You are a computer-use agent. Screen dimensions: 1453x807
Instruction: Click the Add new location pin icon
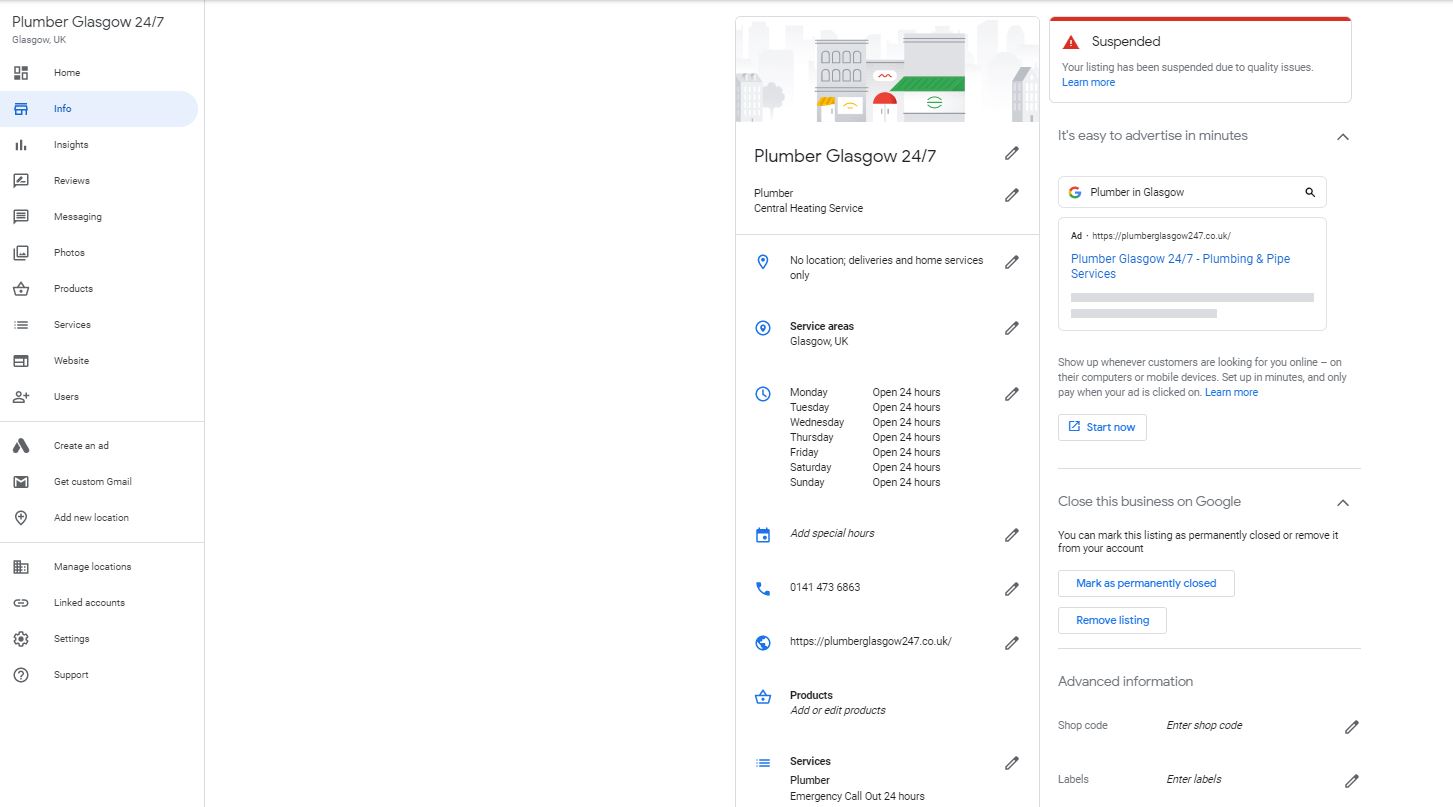[21, 518]
